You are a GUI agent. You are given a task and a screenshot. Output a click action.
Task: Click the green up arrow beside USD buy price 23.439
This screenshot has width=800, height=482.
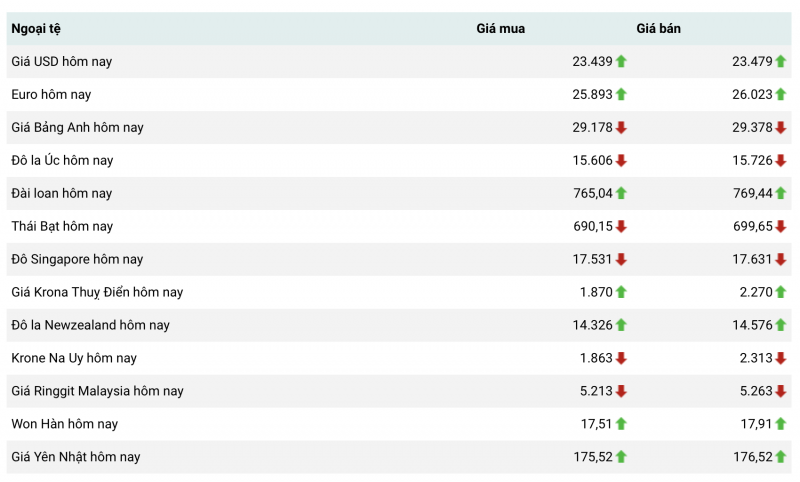click(621, 61)
